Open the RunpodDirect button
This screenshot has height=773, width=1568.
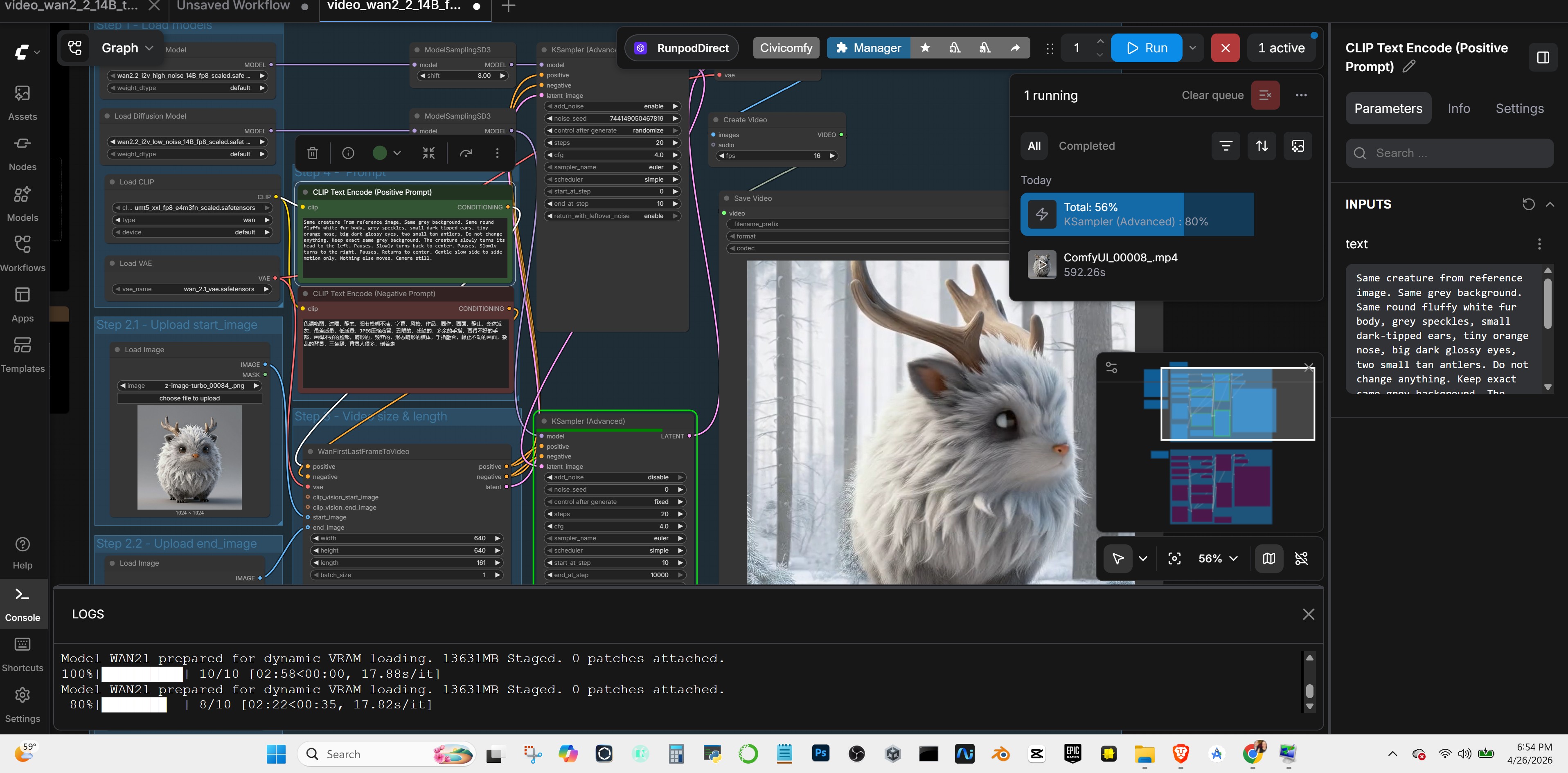[x=681, y=47]
